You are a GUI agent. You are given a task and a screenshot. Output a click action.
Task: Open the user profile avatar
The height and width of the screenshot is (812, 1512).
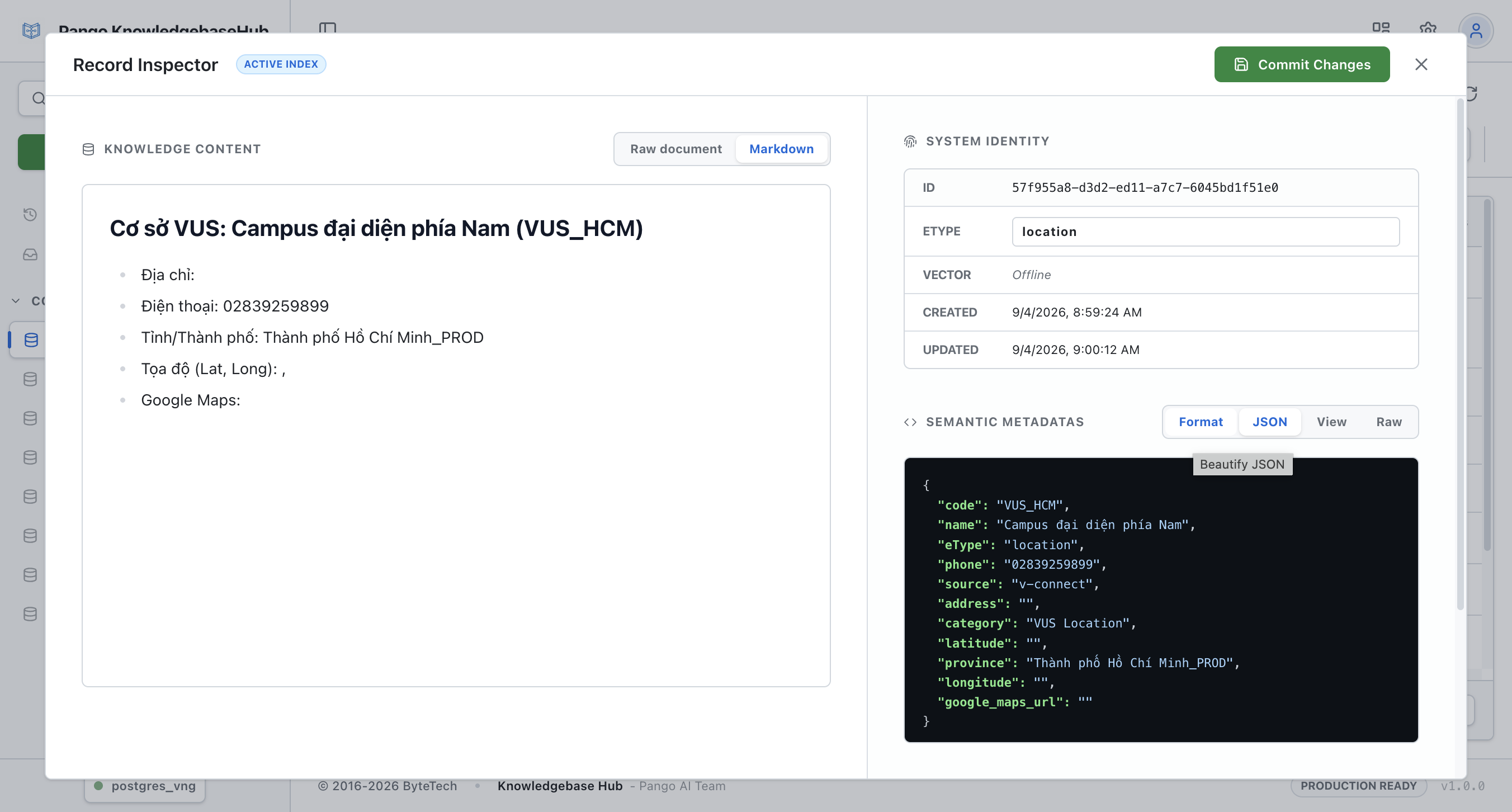click(x=1476, y=31)
